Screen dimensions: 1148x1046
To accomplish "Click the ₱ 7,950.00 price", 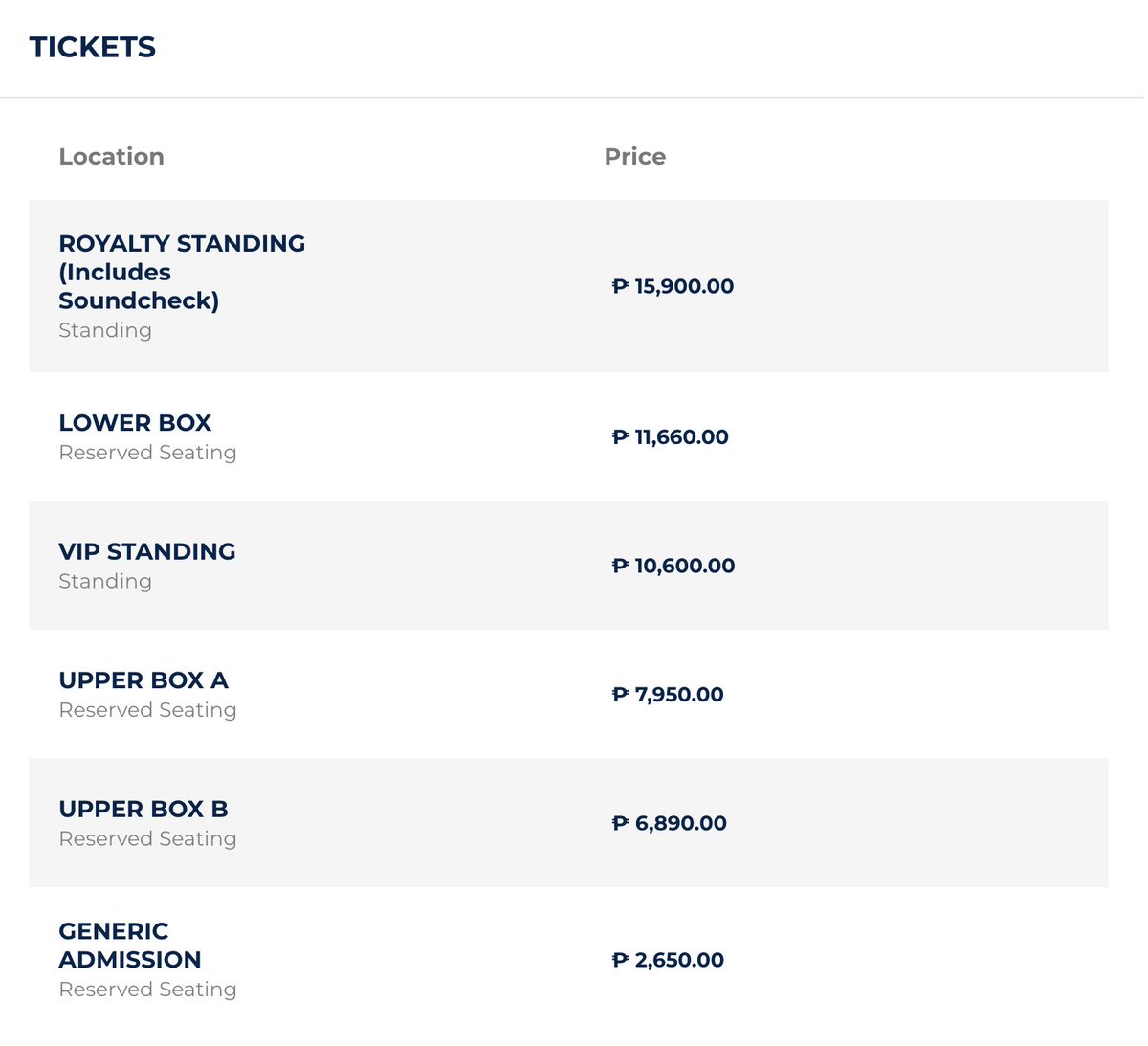I will click(668, 695).
